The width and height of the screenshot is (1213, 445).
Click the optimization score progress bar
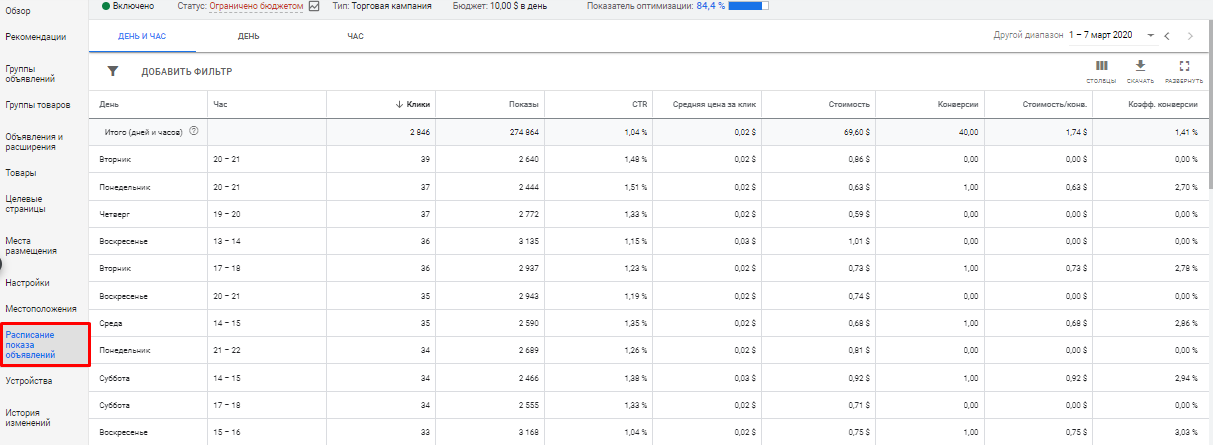[749, 6]
